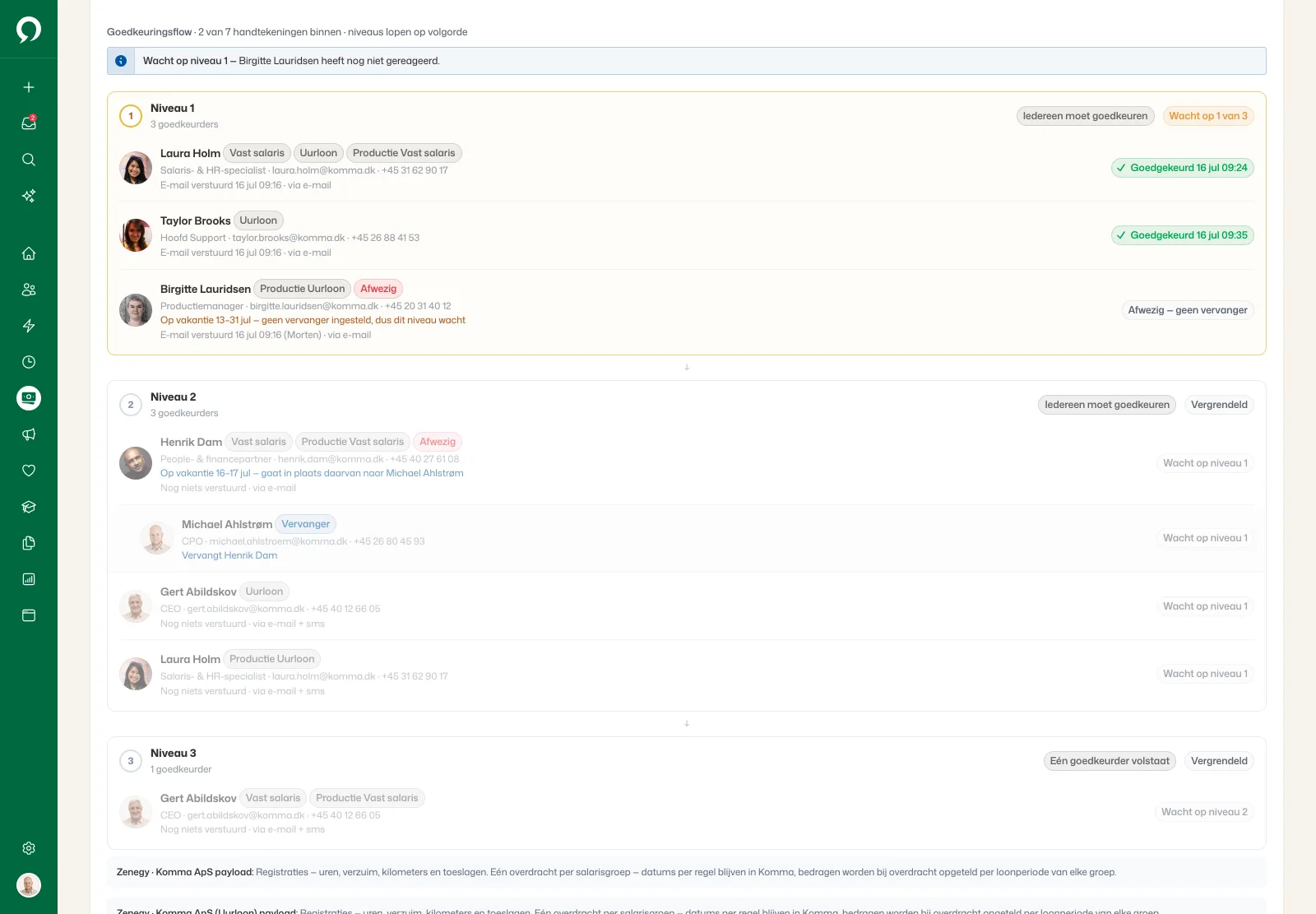Screen dimensions: 1316x914
Task: Click Birgitte Lauridsen's red Afwezig tag
Action: (378, 289)
